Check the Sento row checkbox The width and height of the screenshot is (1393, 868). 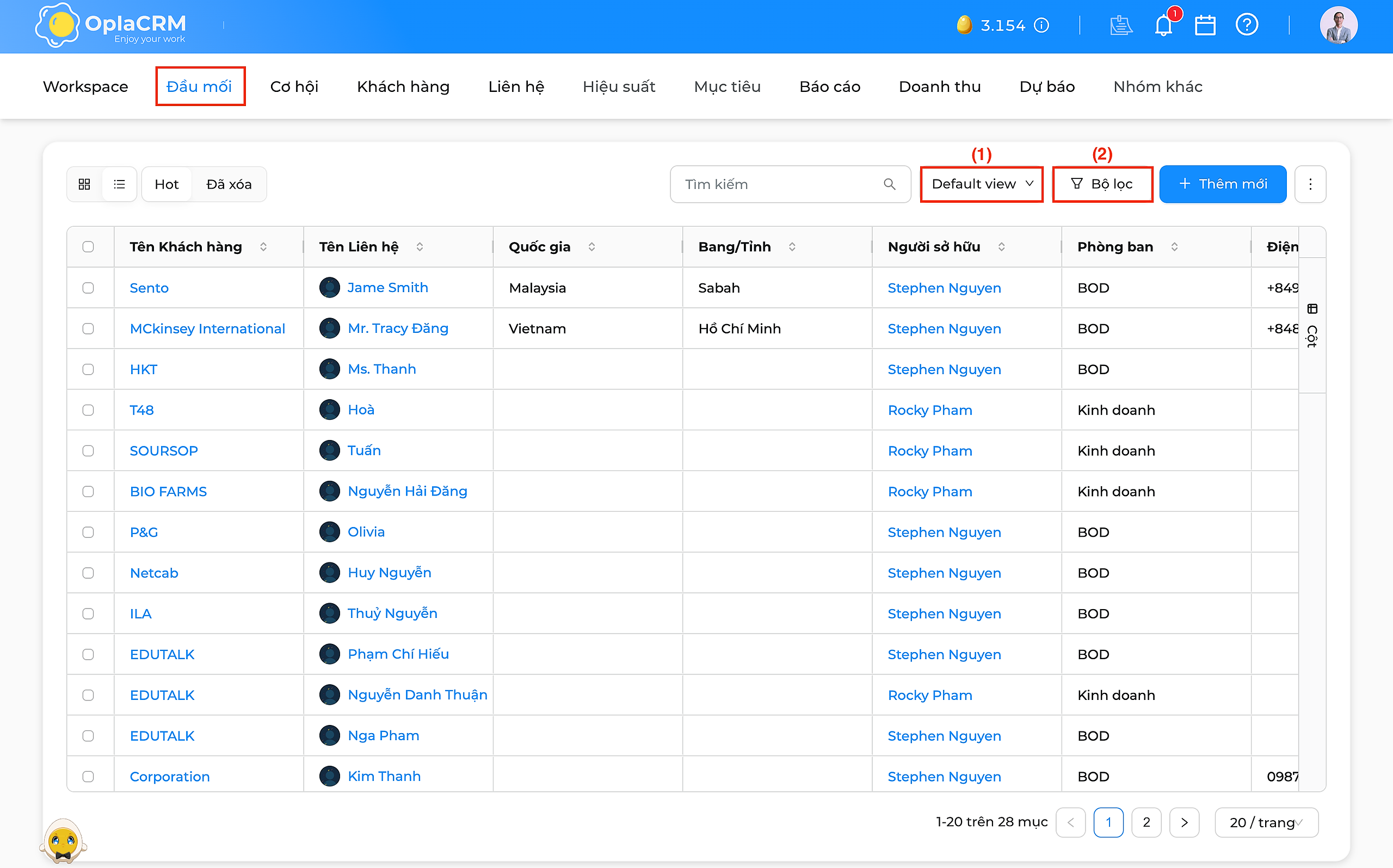(x=88, y=288)
